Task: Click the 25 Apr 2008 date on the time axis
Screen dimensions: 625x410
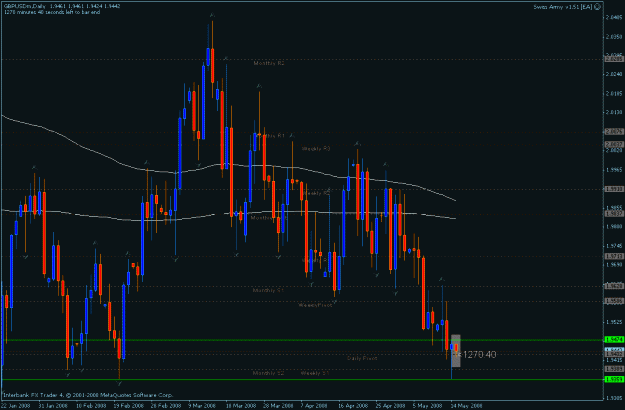Action: pos(390,406)
